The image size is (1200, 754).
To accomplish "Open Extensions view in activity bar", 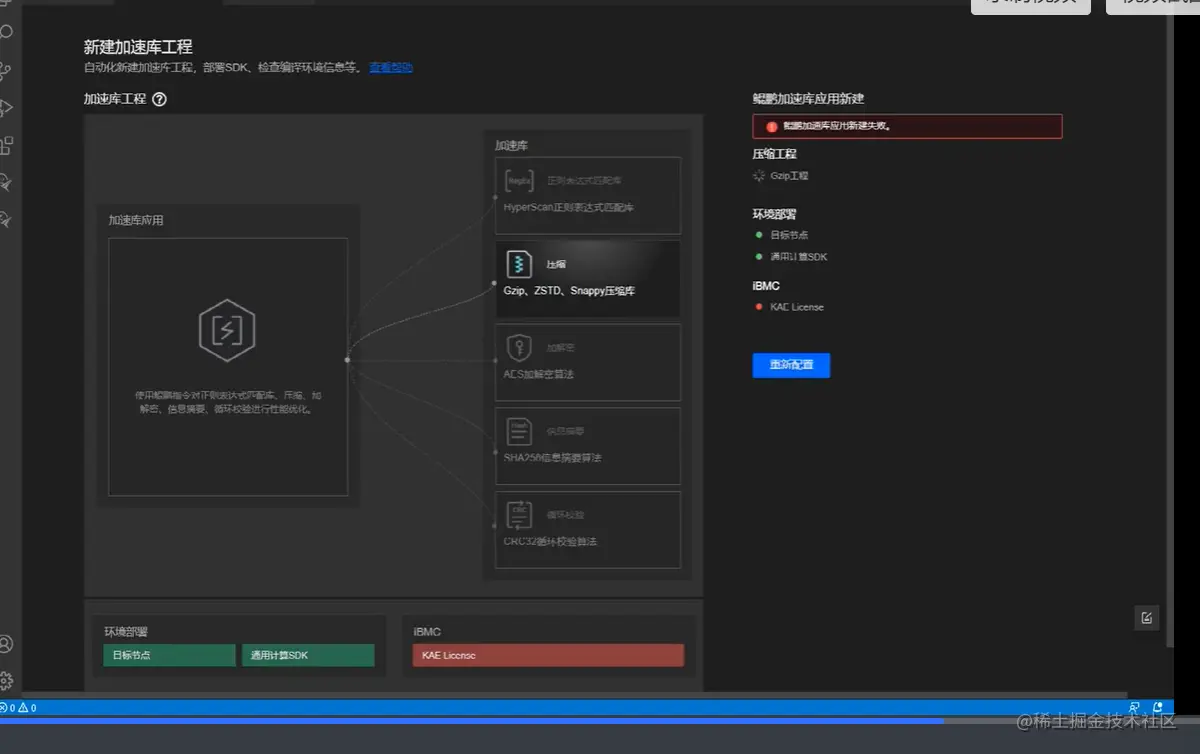I will (x=6, y=146).
